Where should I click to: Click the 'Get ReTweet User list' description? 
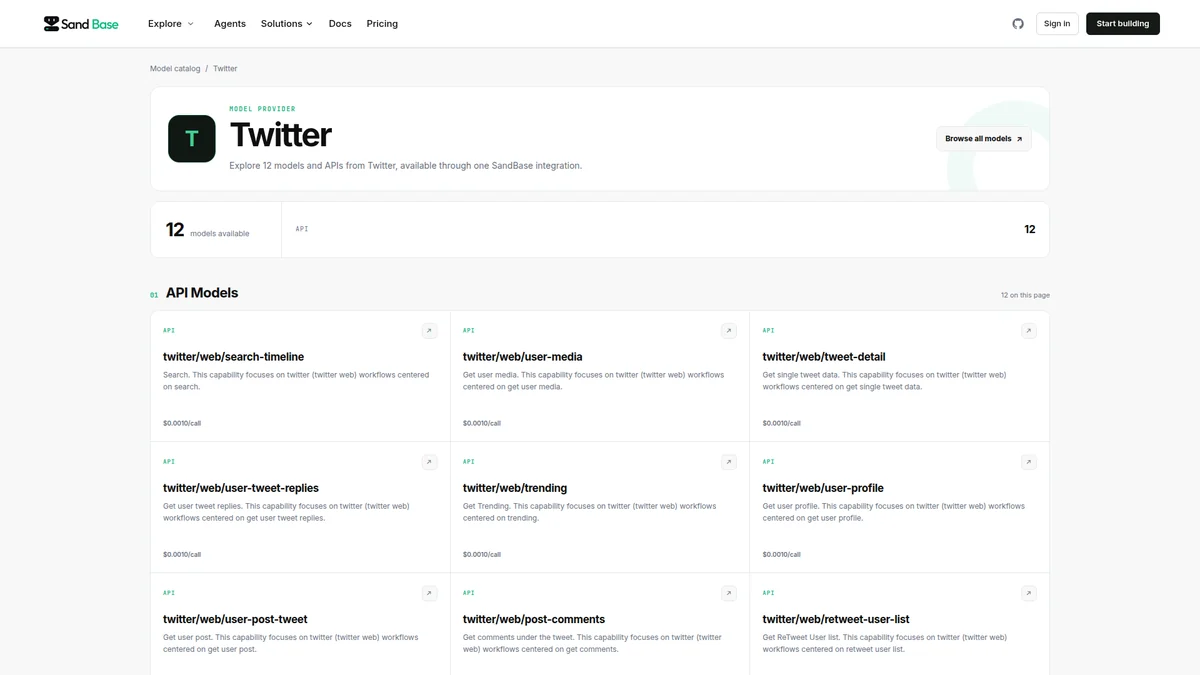pyautogui.click(x=885, y=643)
